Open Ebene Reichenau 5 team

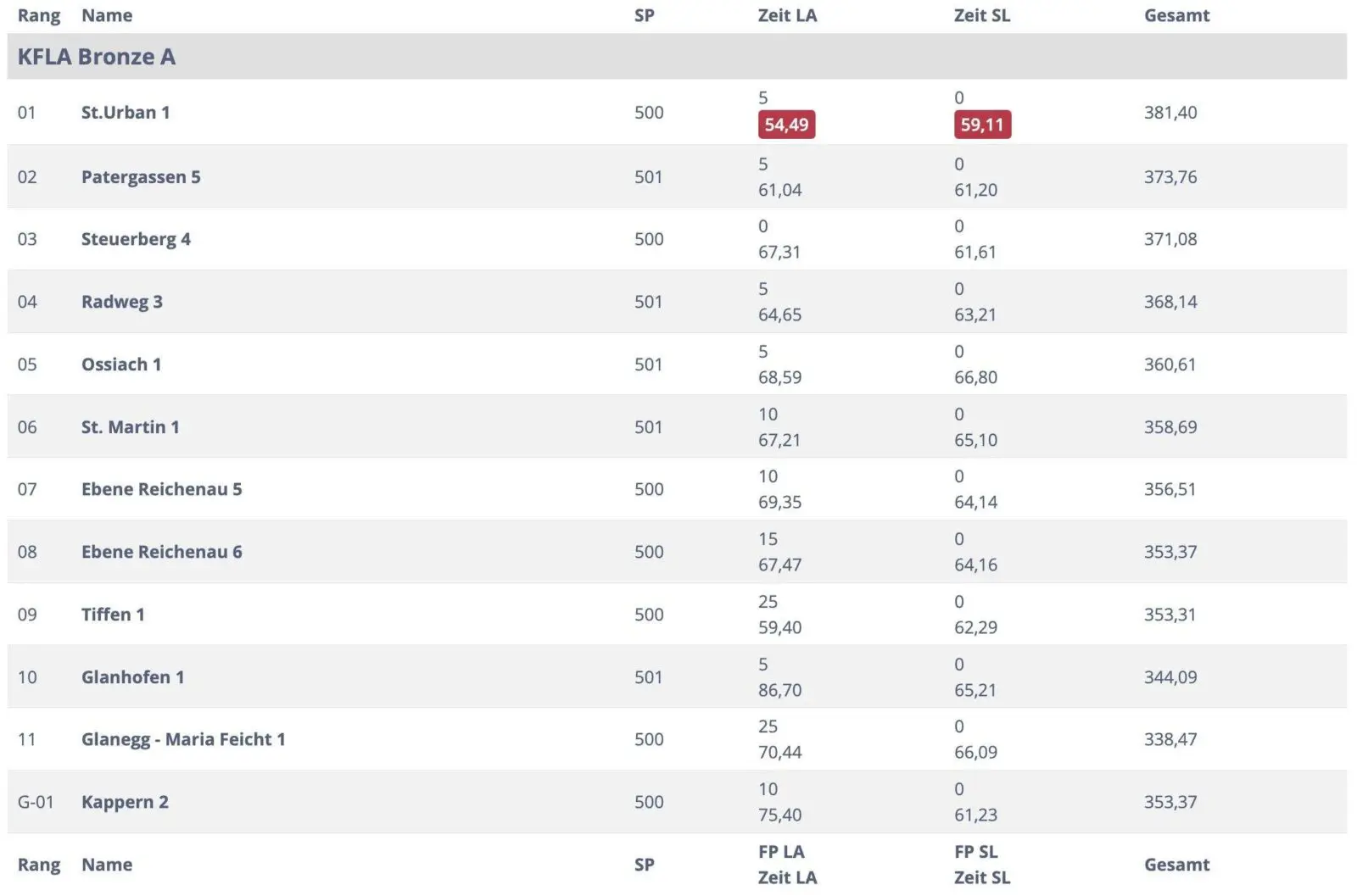click(x=161, y=489)
